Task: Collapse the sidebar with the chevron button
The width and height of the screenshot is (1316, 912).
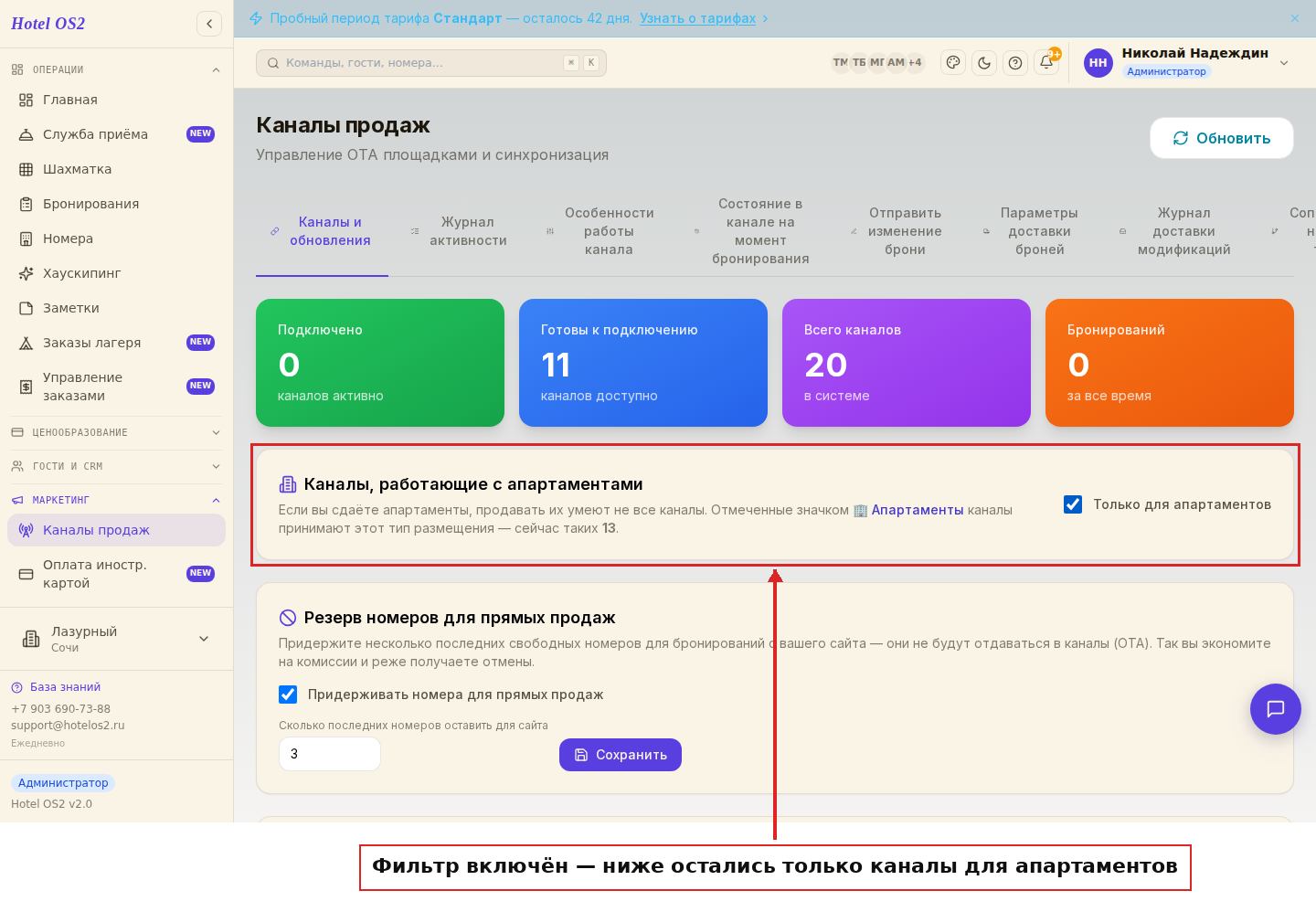Action: tap(209, 24)
